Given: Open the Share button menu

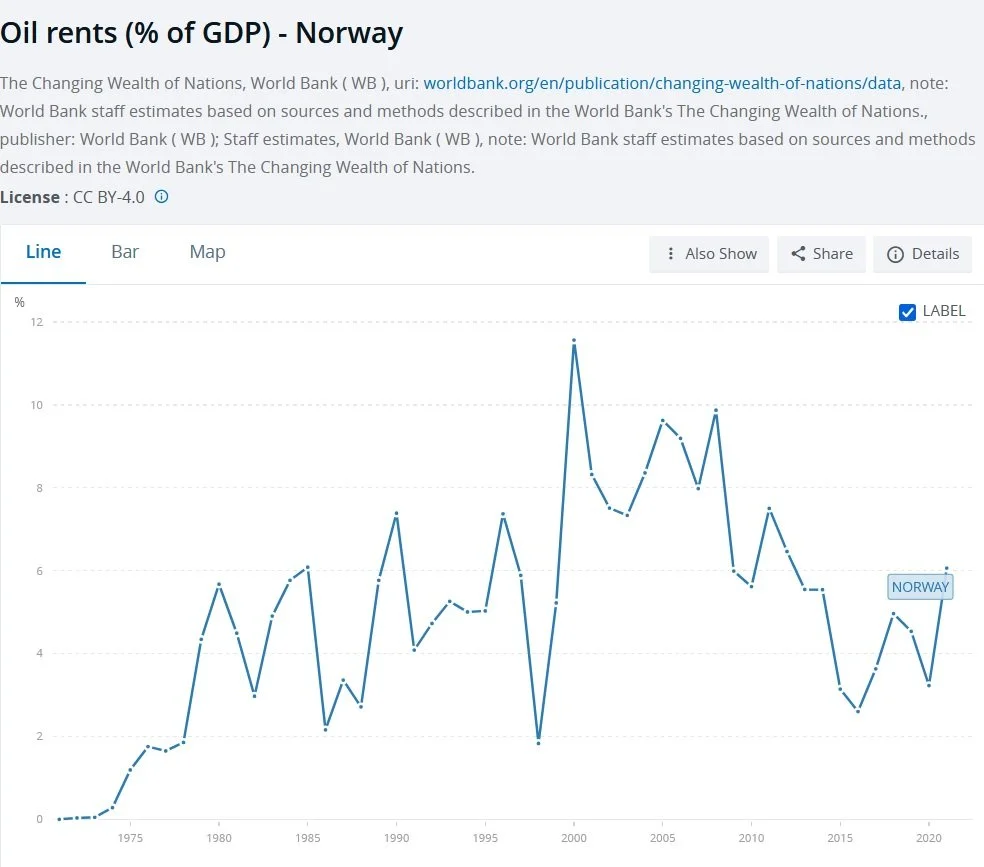Looking at the screenshot, I should point(821,254).
